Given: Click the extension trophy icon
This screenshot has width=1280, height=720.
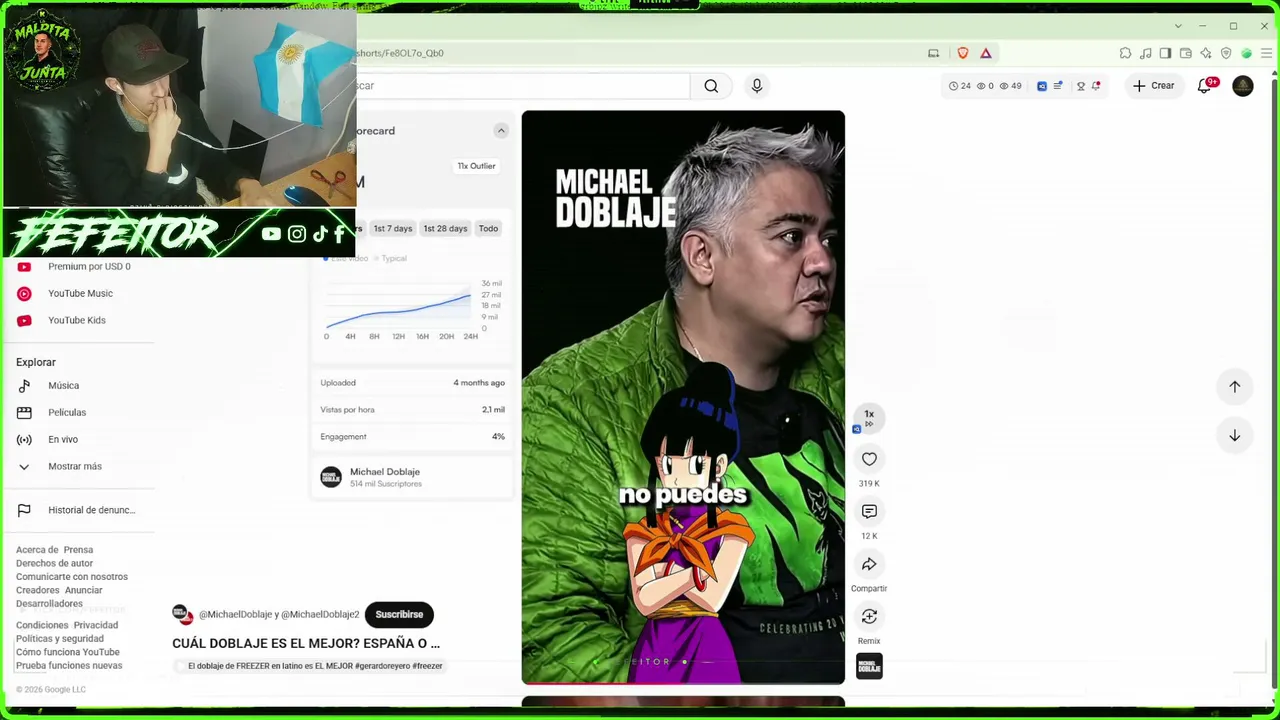Looking at the screenshot, I should [x=1080, y=86].
